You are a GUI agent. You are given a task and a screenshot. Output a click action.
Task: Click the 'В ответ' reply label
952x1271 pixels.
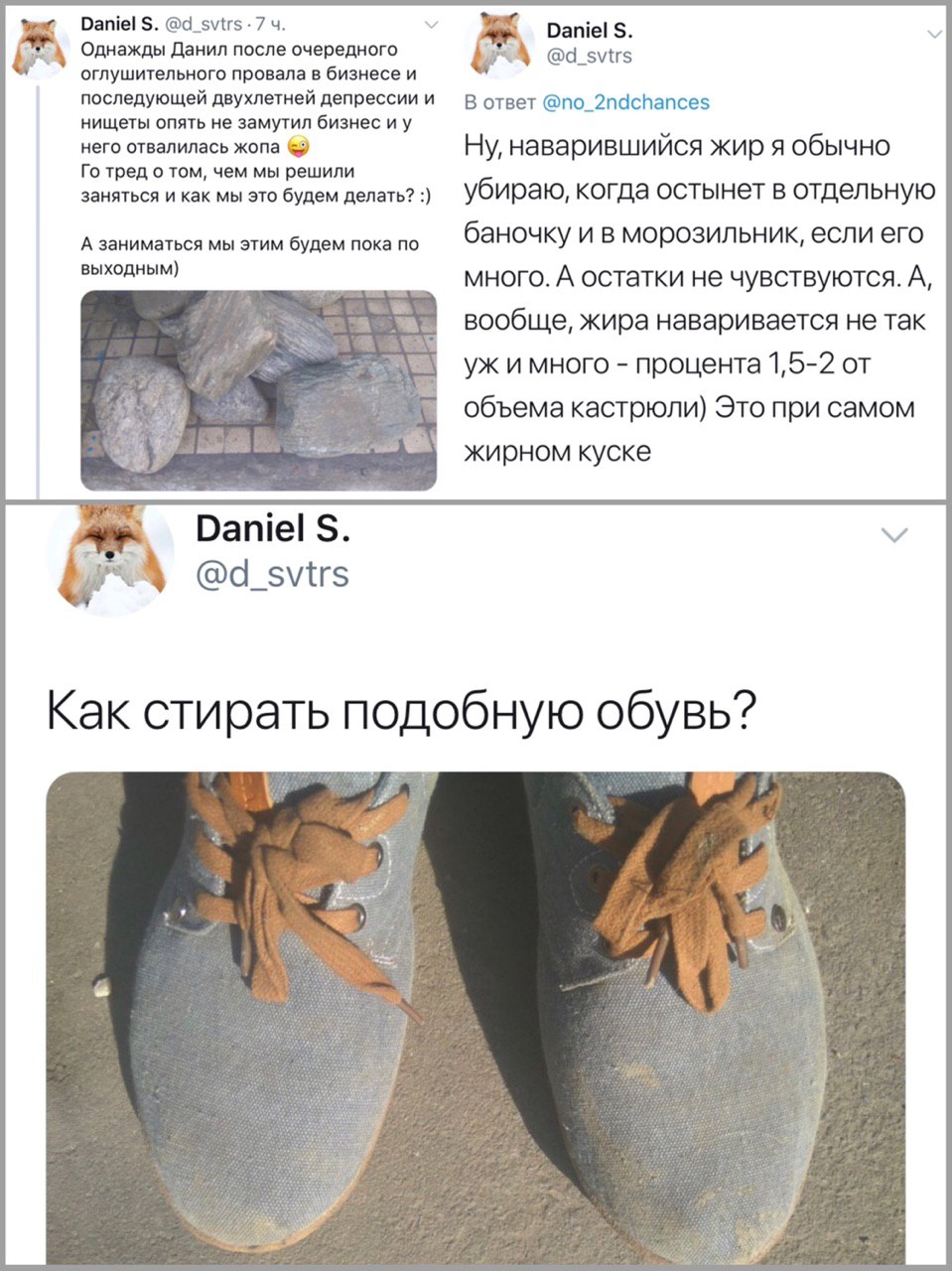pyautogui.click(x=500, y=102)
